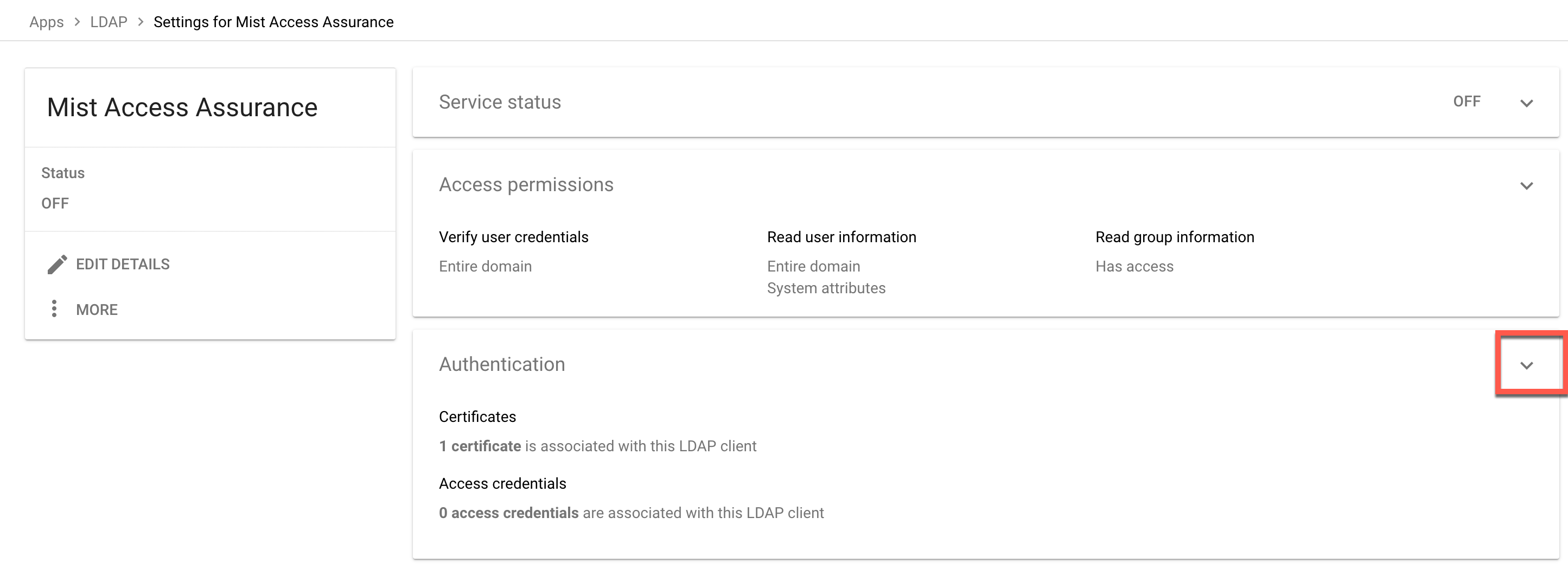Open the More options three-dot icon
This screenshot has width=1568, height=568.
pos(55,309)
